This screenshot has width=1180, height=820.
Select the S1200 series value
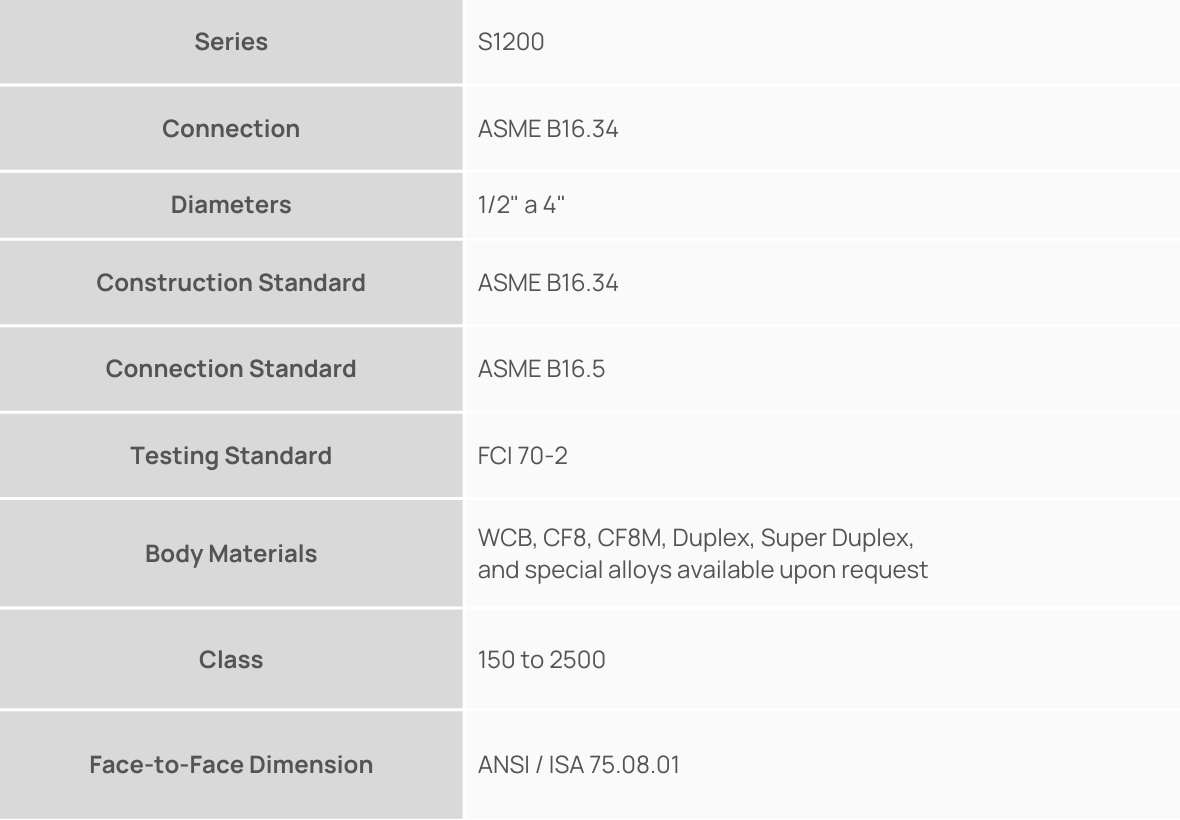(x=511, y=43)
